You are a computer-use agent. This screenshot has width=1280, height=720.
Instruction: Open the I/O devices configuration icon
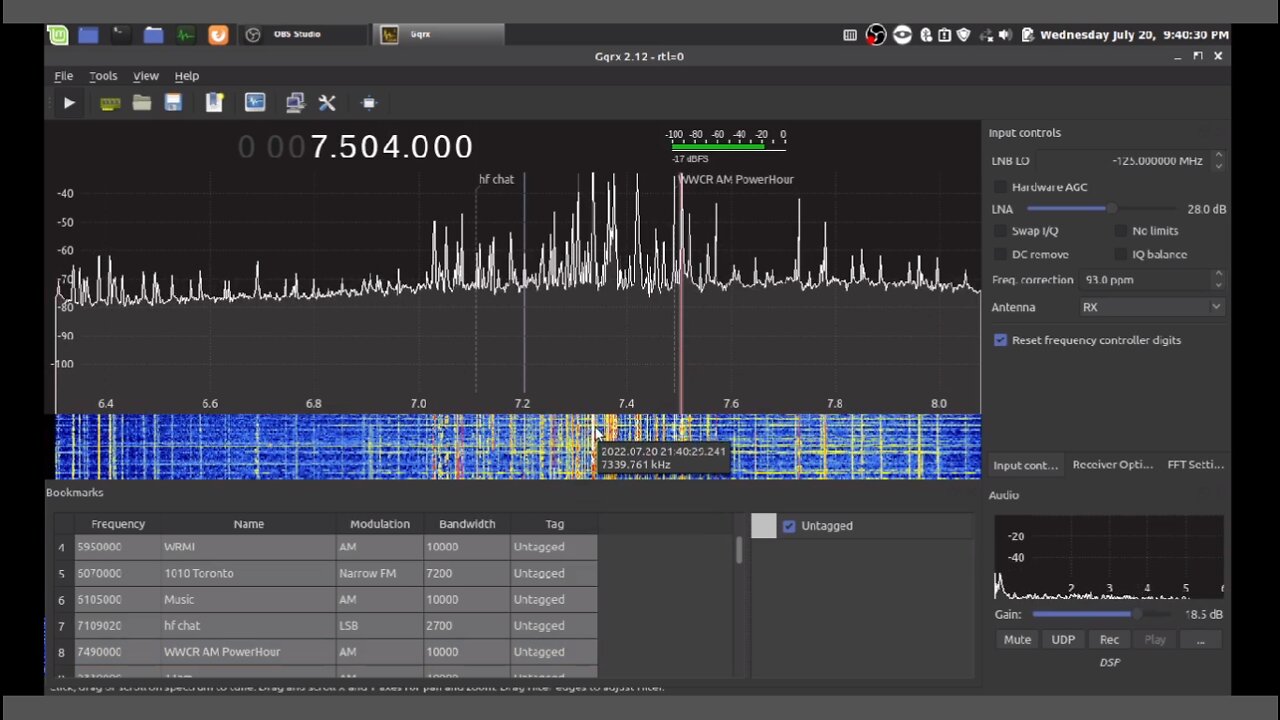point(110,102)
